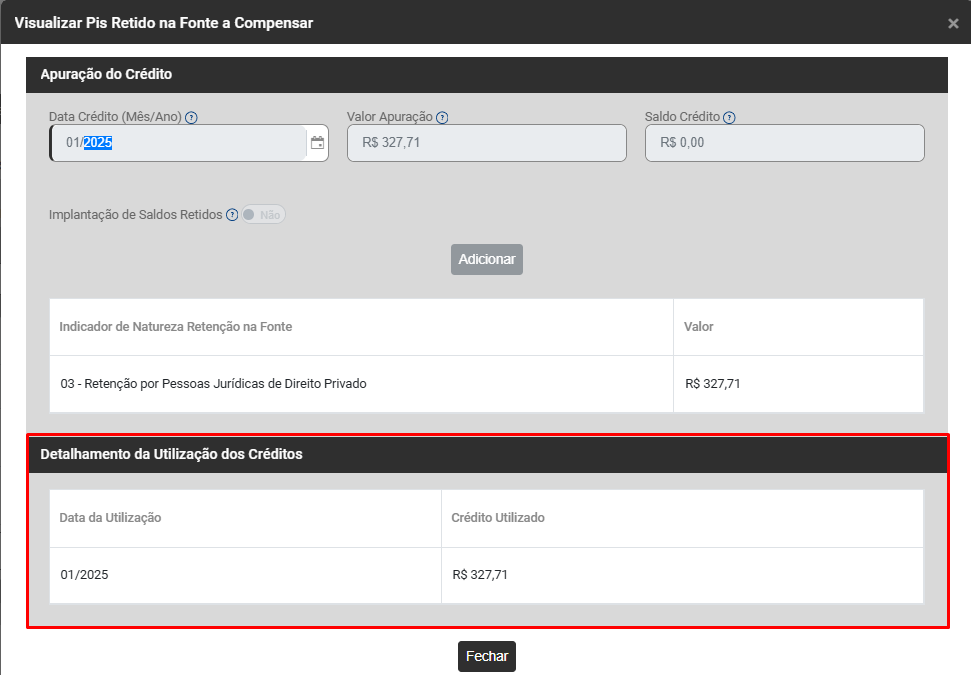Screen dimensions: 971x675
Task: Click help icon next to Saldo Crédito
Action: (729, 117)
